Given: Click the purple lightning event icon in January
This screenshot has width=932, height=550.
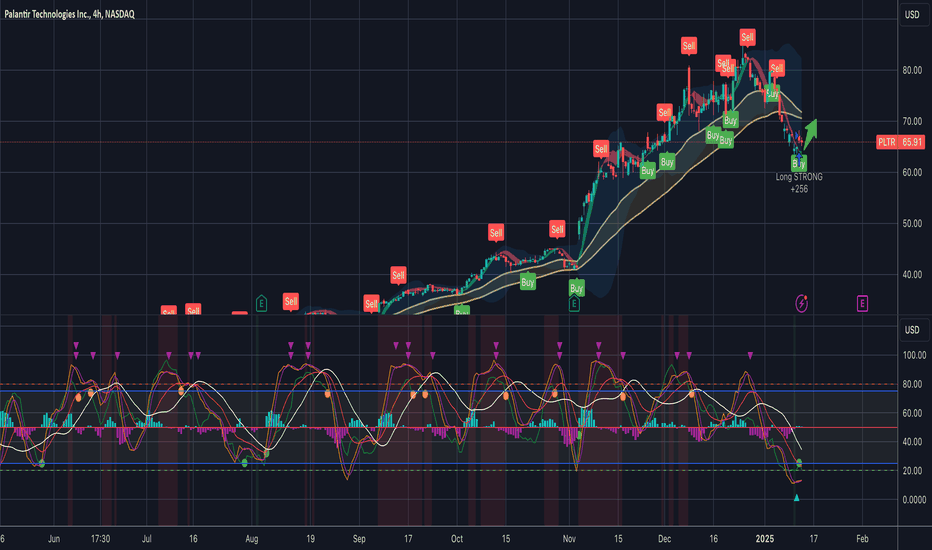Looking at the screenshot, I should [801, 304].
